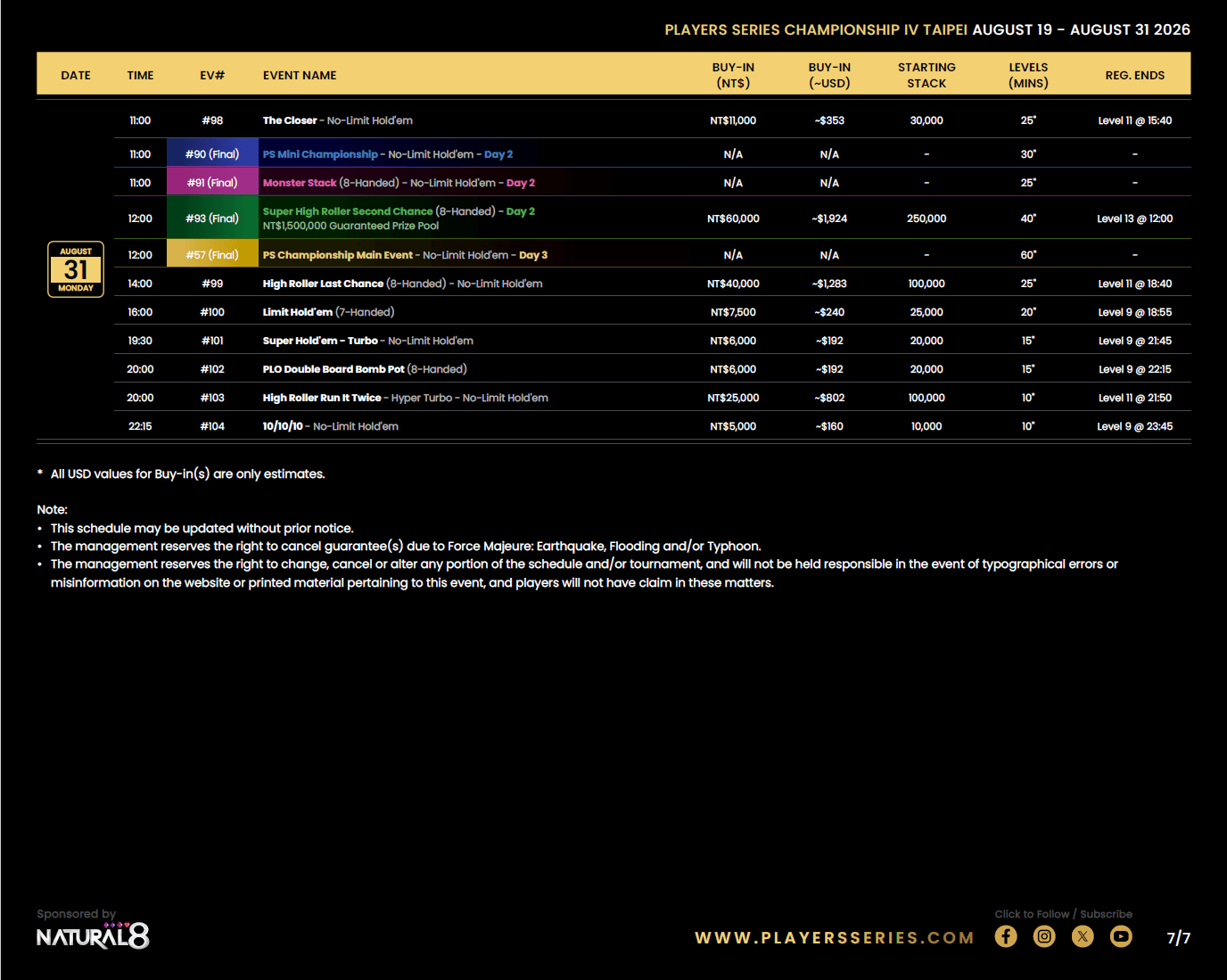Click the #93 (Final) green cell
Screen dimensions: 1227x980
point(212,218)
